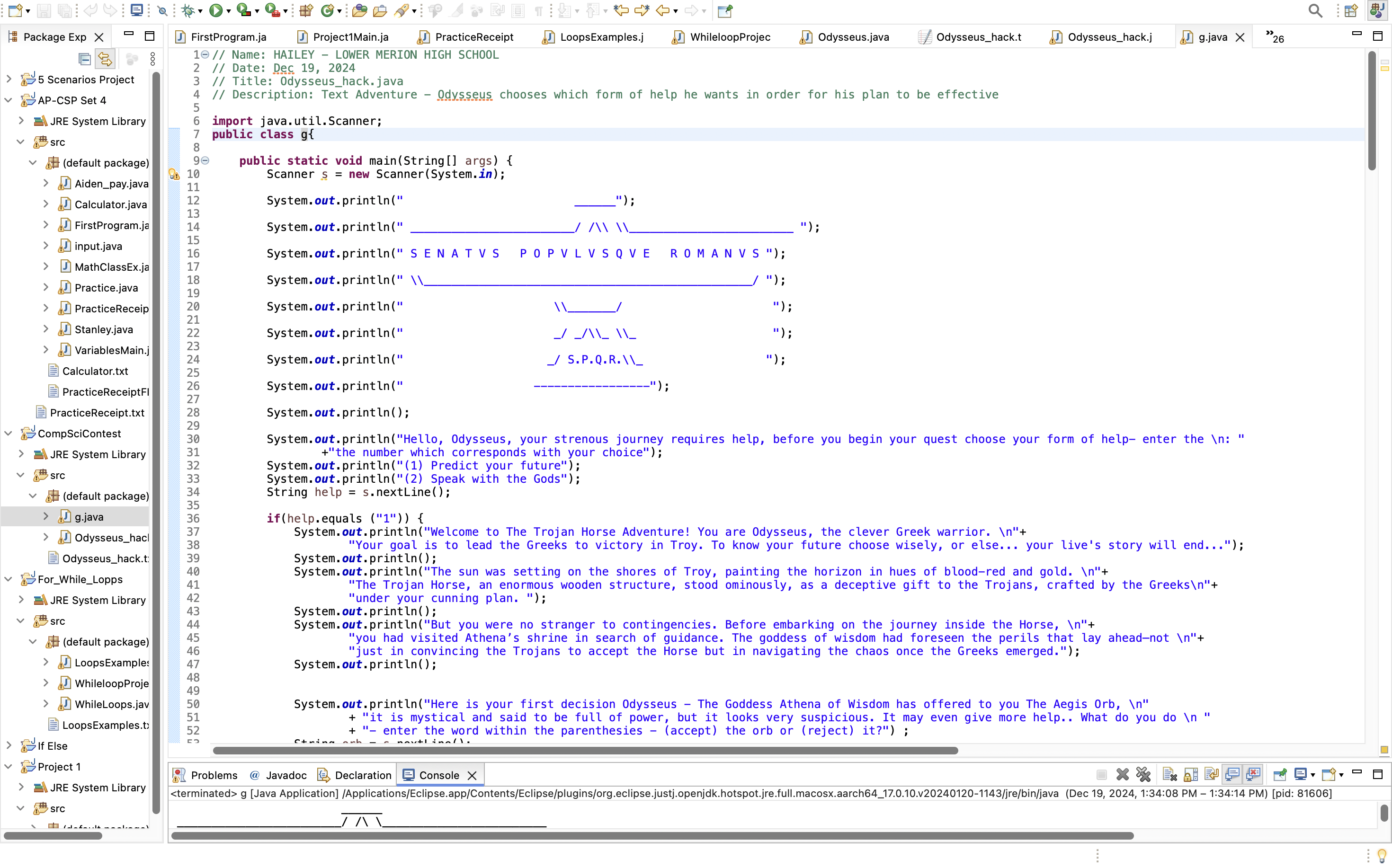Show hidden editor tabs list (»26)
The height and width of the screenshot is (868, 1392).
(x=1274, y=37)
